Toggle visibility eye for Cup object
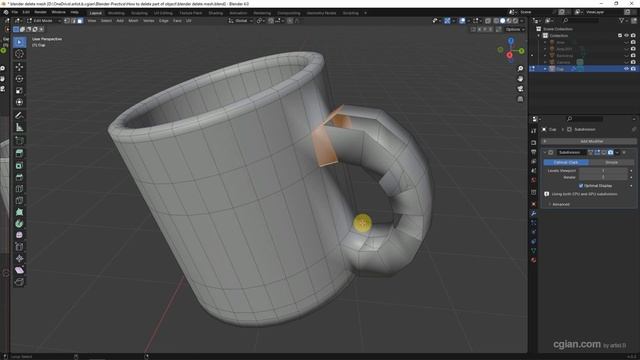This screenshot has height=360, width=640. tap(627, 69)
